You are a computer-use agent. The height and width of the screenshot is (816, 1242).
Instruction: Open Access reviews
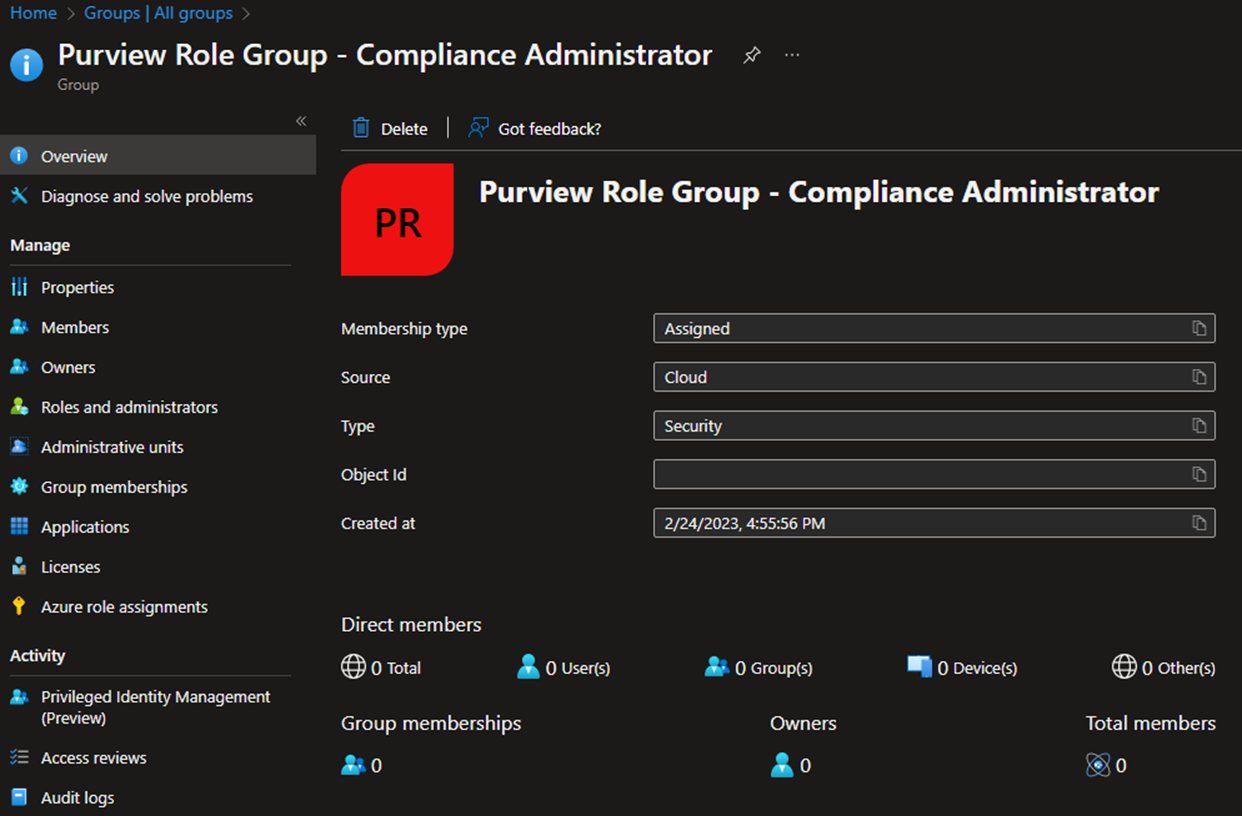click(x=93, y=757)
